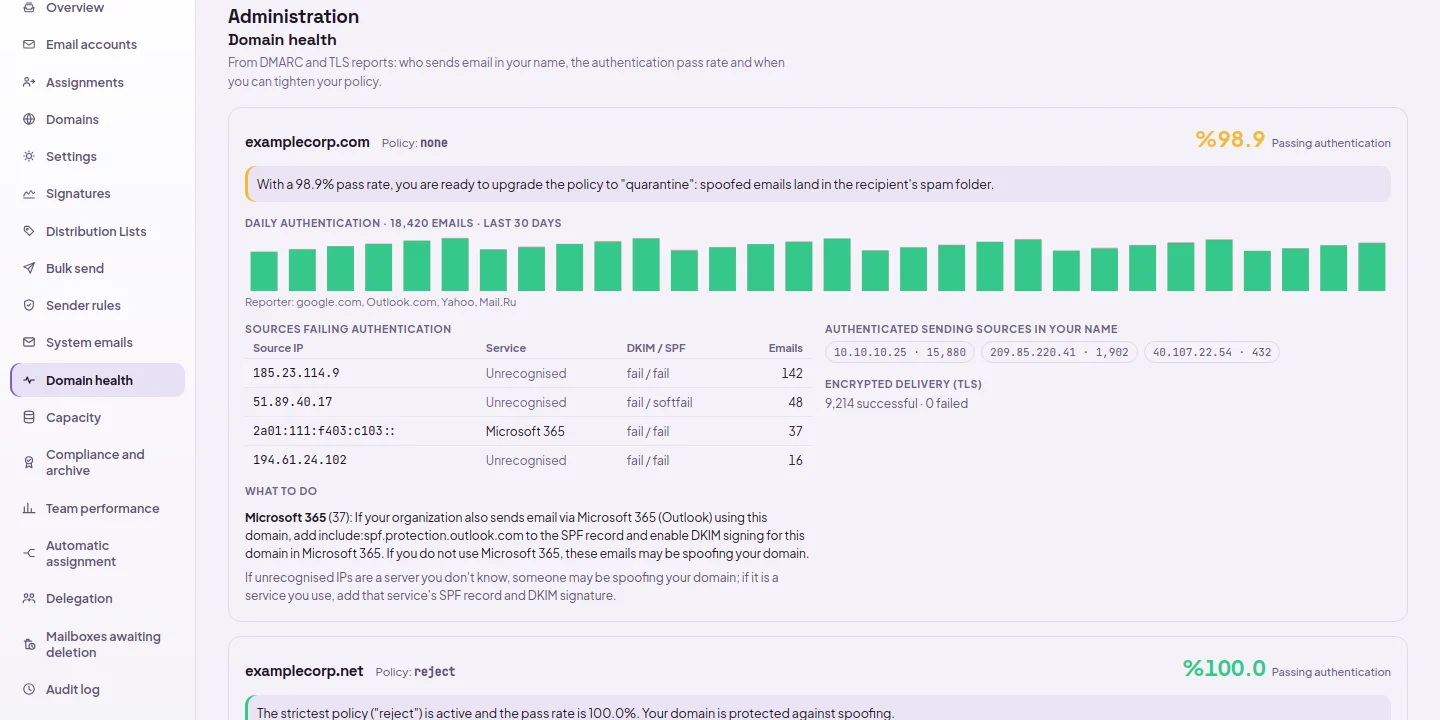The image size is (1440, 720).
Task: Select the examplecorp.com domain heading
Action: 307,142
